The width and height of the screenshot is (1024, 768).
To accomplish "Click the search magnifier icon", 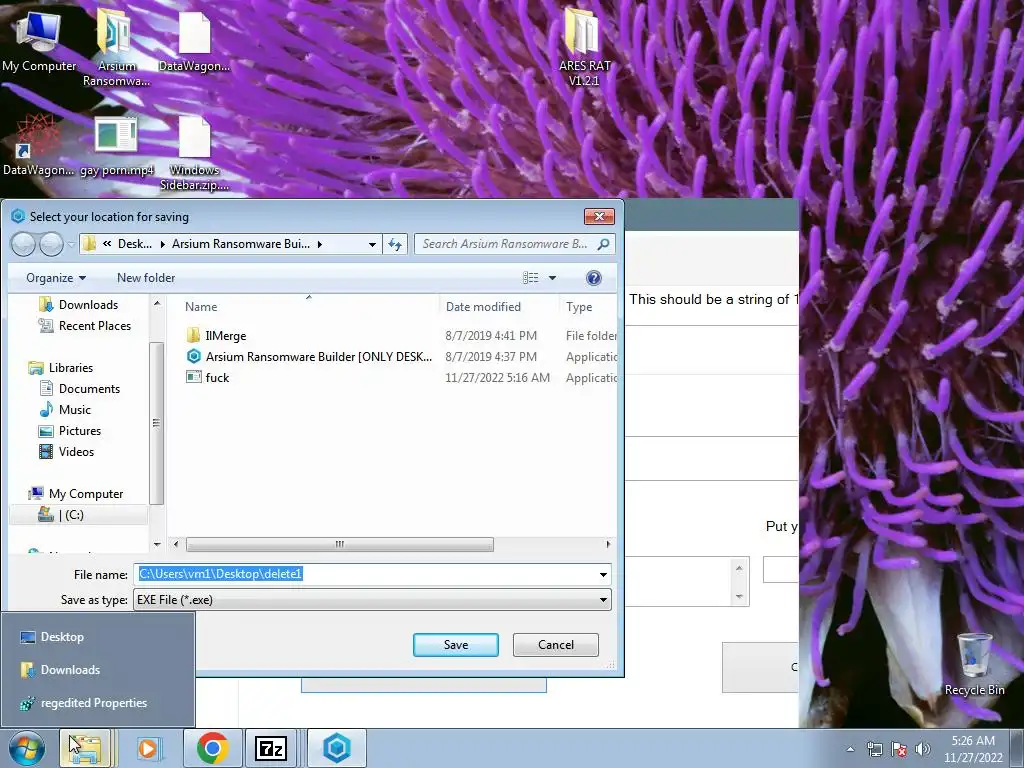I will [603, 244].
